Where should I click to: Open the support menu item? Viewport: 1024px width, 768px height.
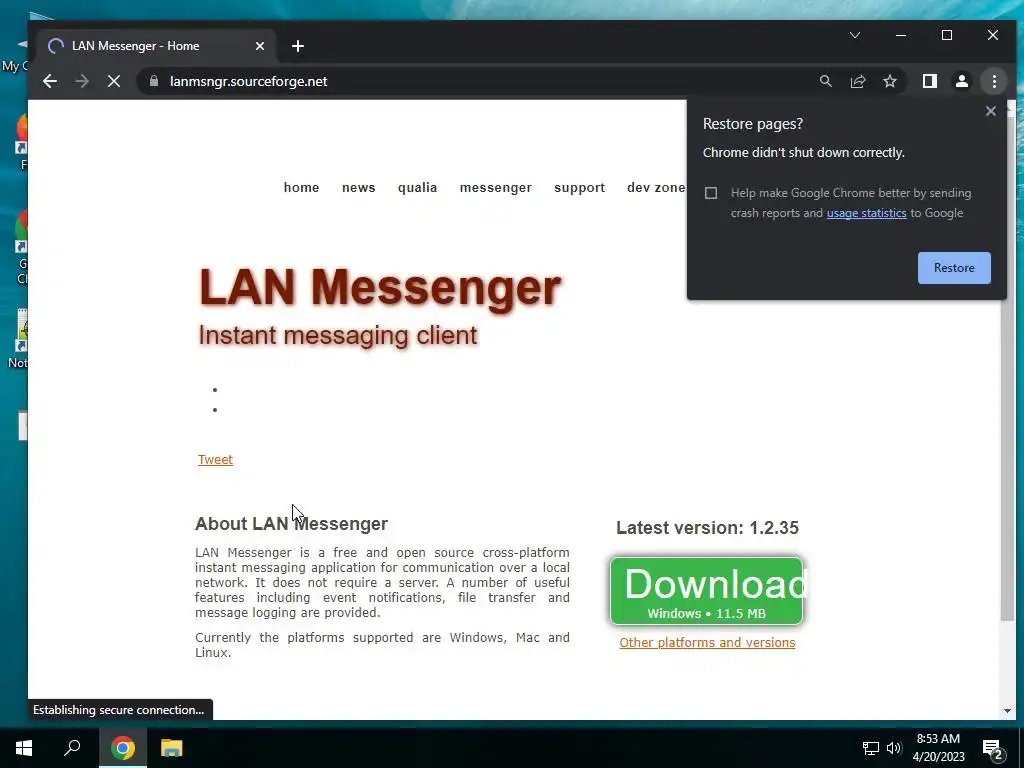pos(579,187)
